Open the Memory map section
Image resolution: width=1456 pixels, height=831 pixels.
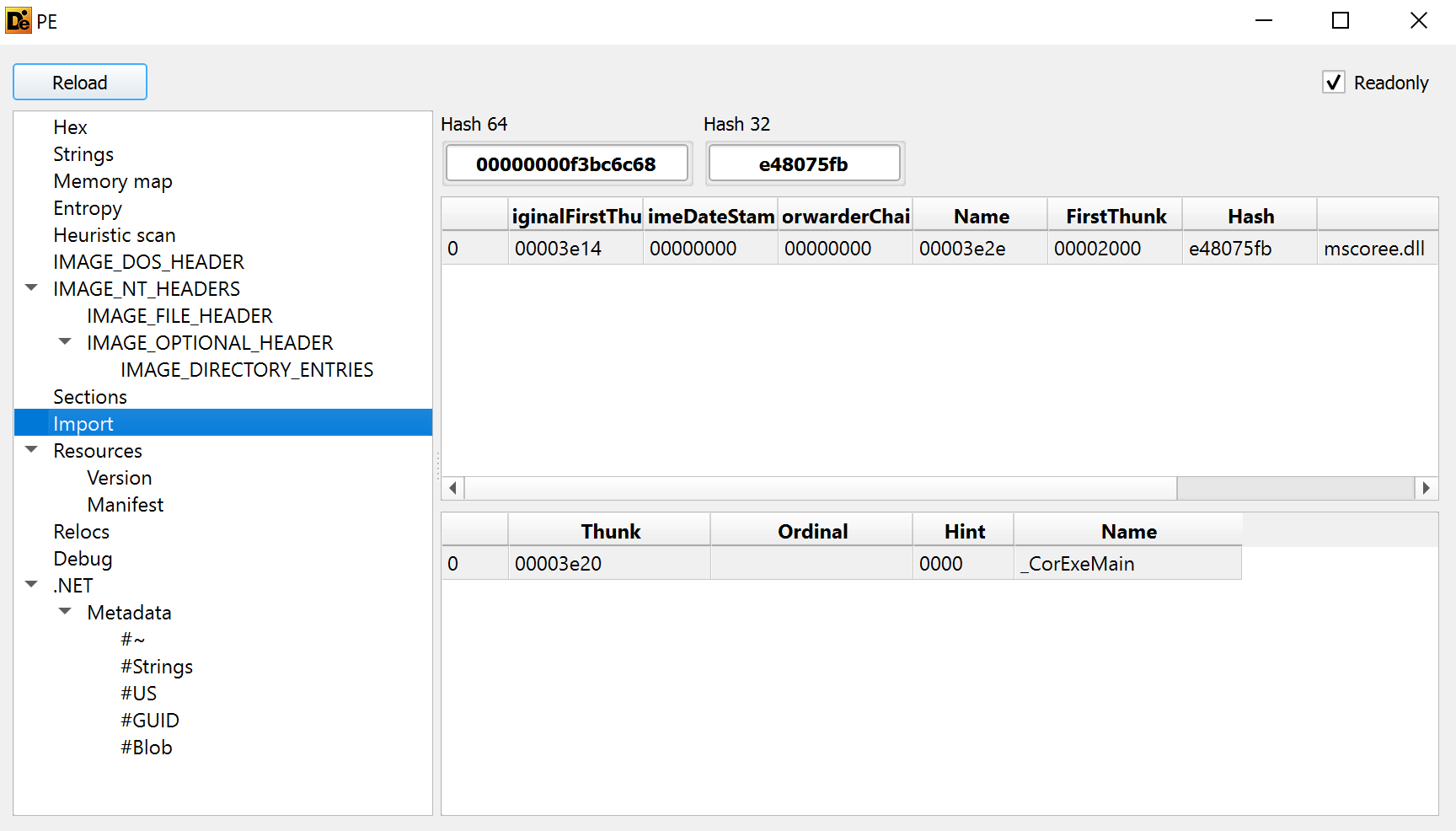[x=113, y=181]
